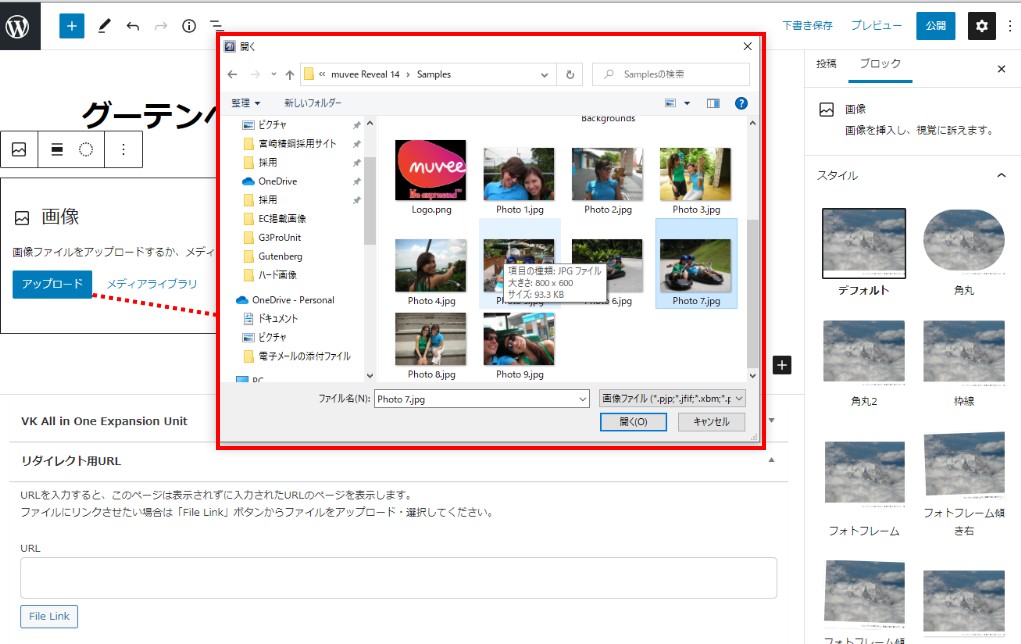Click the block alignment icon in the toolbar
The image size is (1021, 644).
[57, 150]
